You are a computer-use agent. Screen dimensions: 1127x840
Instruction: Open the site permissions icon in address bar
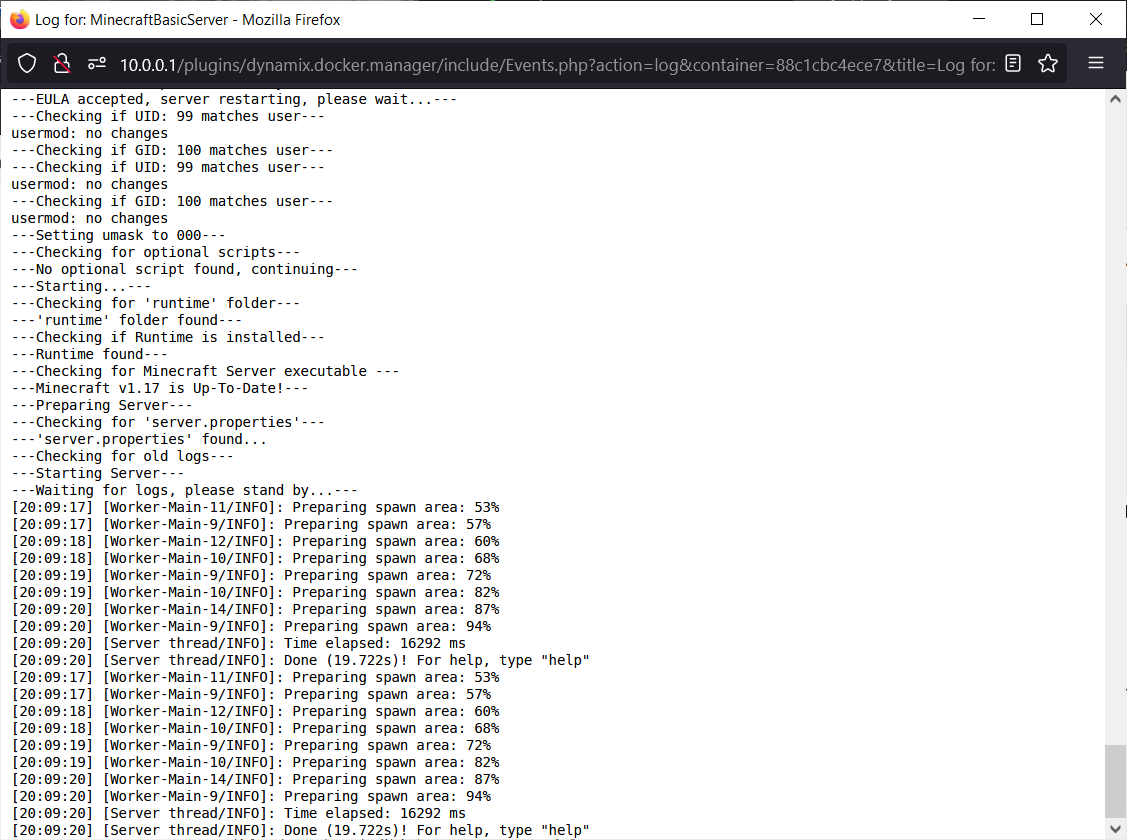pos(96,64)
